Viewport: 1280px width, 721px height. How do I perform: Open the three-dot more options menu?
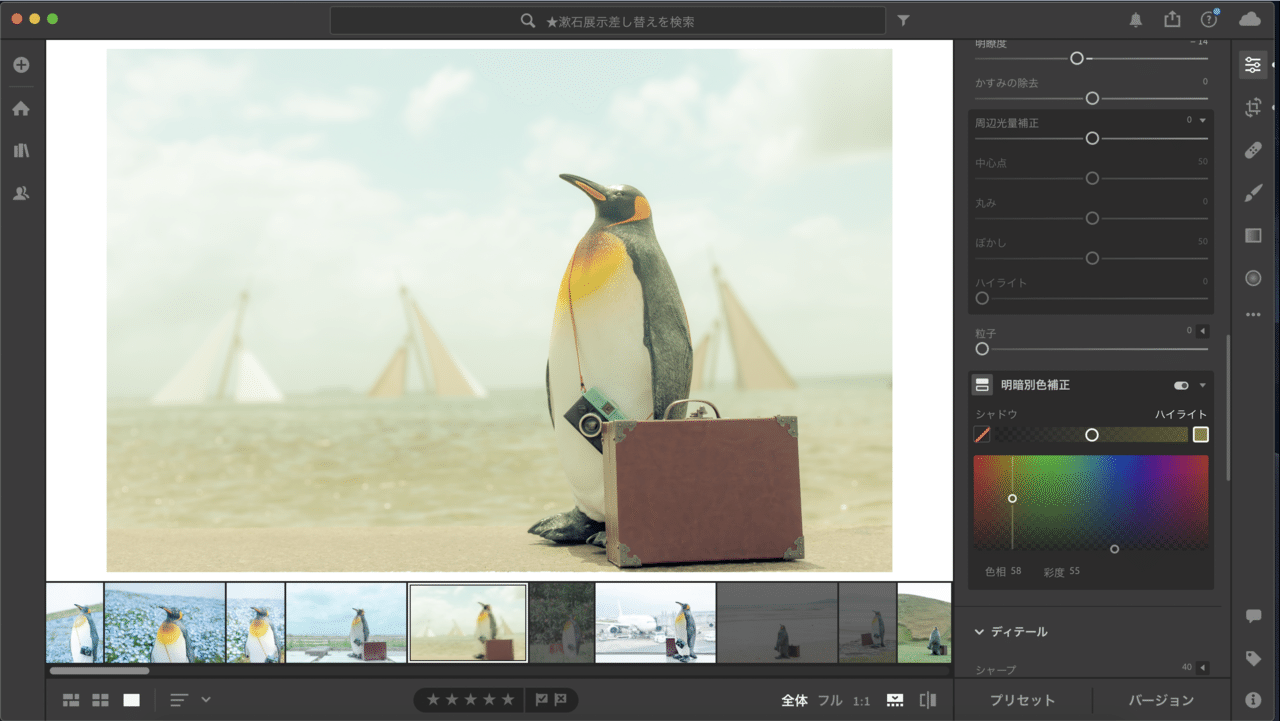click(x=1252, y=315)
